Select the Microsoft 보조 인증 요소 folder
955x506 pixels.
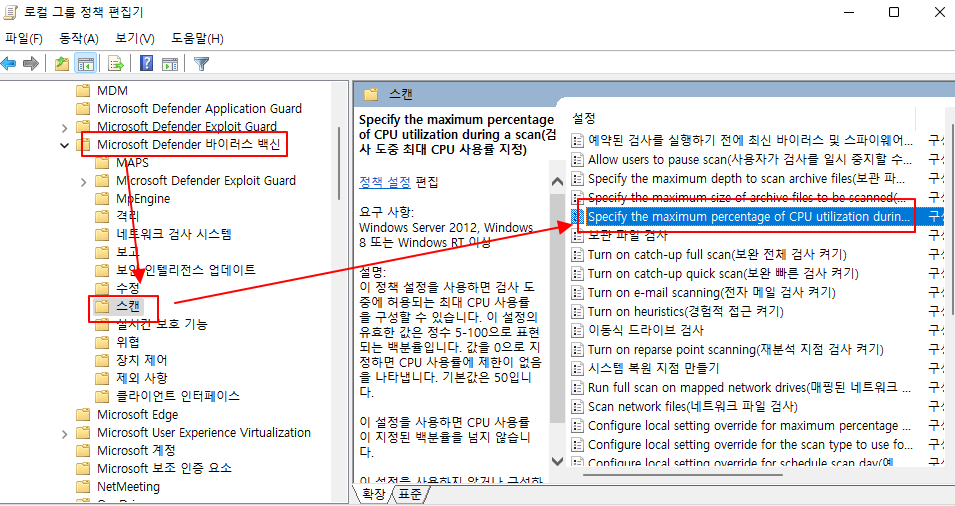pos(154,468)
